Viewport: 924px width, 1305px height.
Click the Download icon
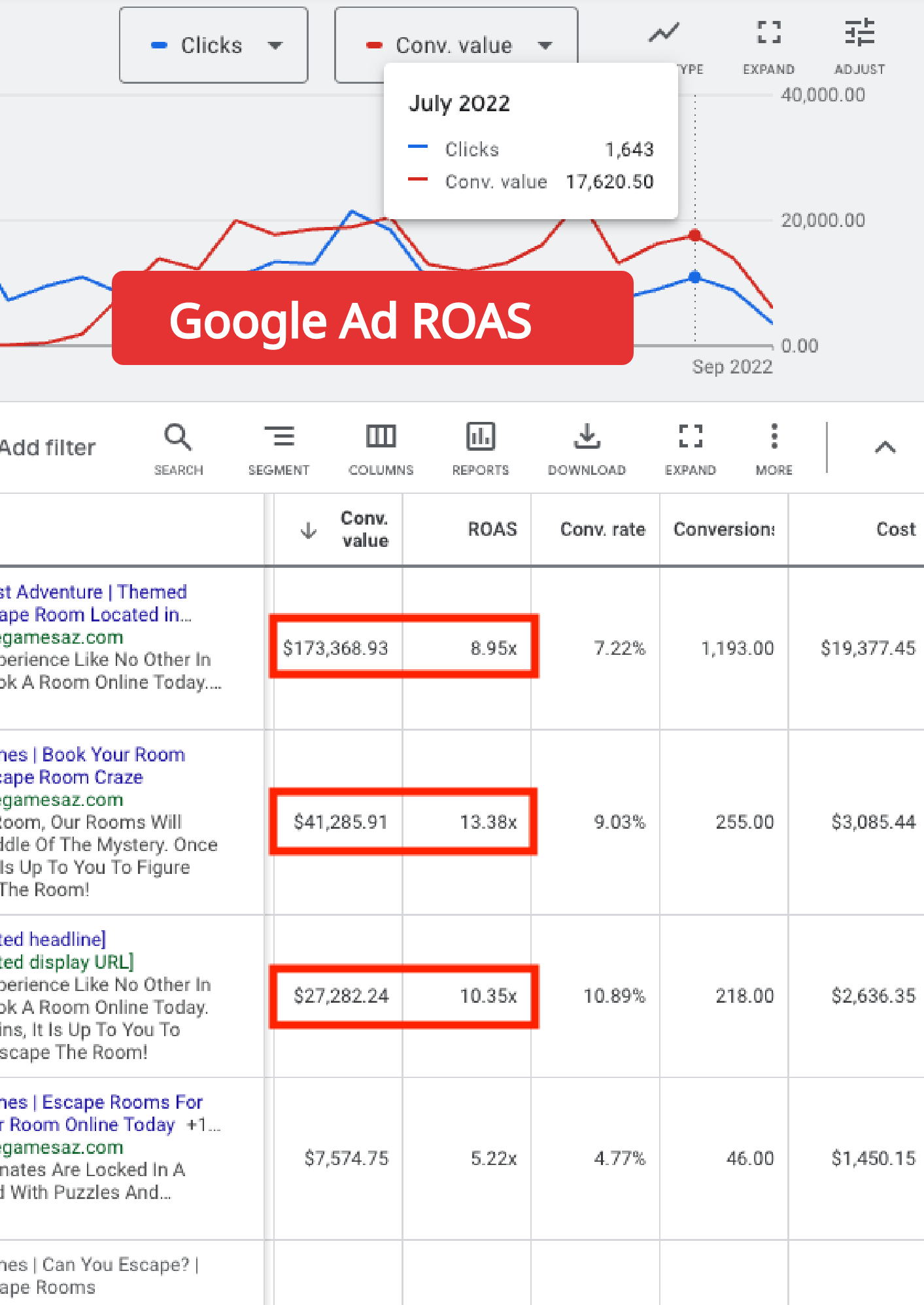(587, 449)
